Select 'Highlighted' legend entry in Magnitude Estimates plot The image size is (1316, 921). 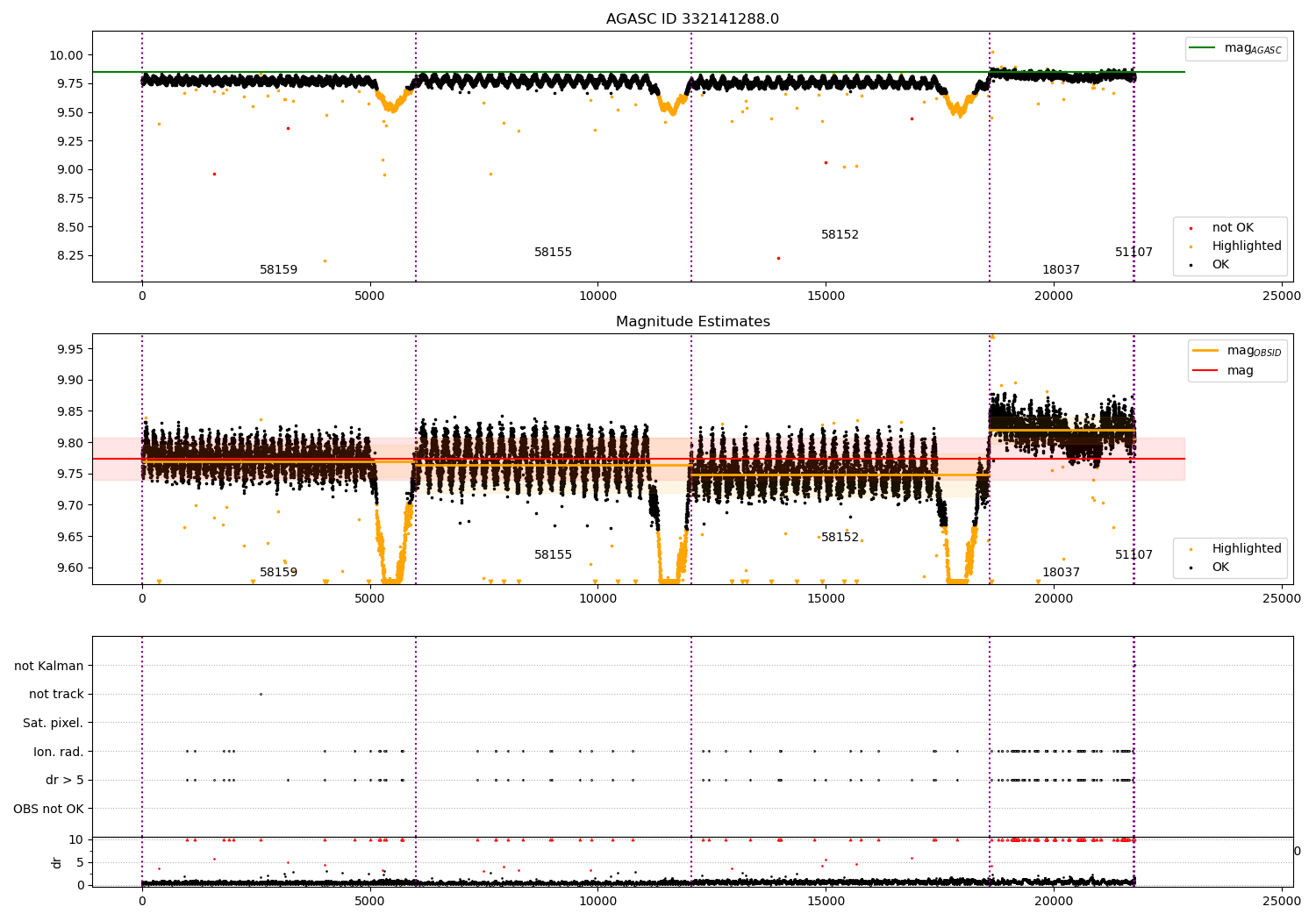point(1247,549)
